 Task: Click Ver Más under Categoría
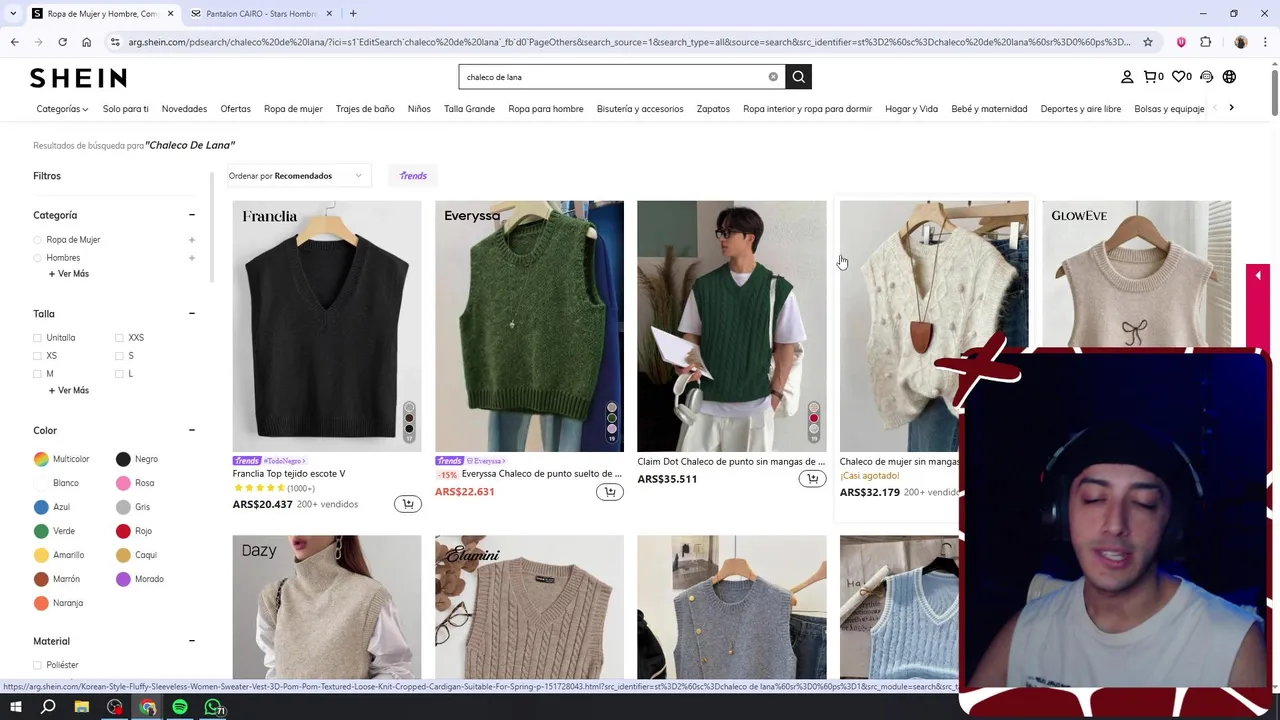pyautogui.click(x=68, y=274)
